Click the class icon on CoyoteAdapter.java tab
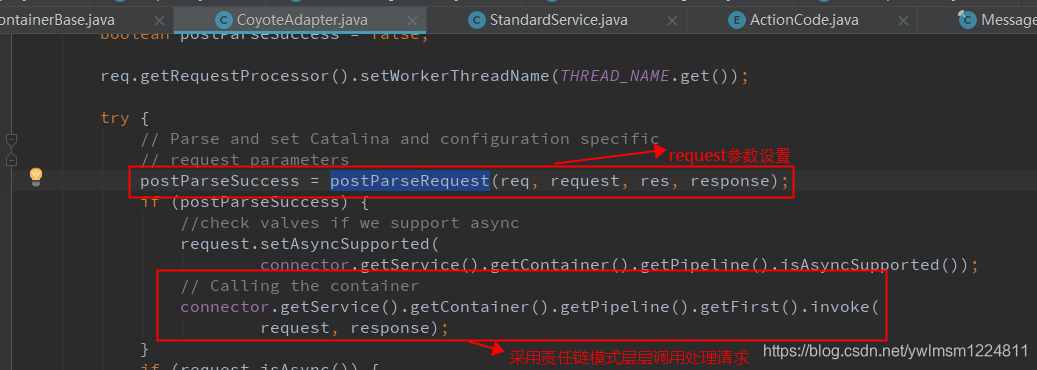The height and width of the screenshot is (370, 1037). tap(224, 21)
